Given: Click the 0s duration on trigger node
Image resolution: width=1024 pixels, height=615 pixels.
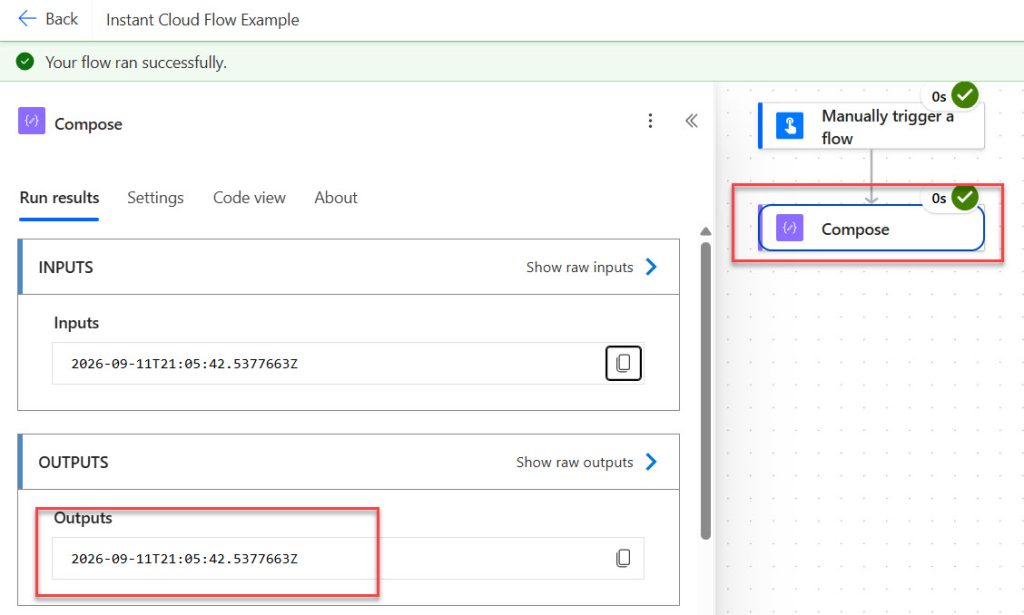Looking at the screenshot, I should tap(939, 97).
